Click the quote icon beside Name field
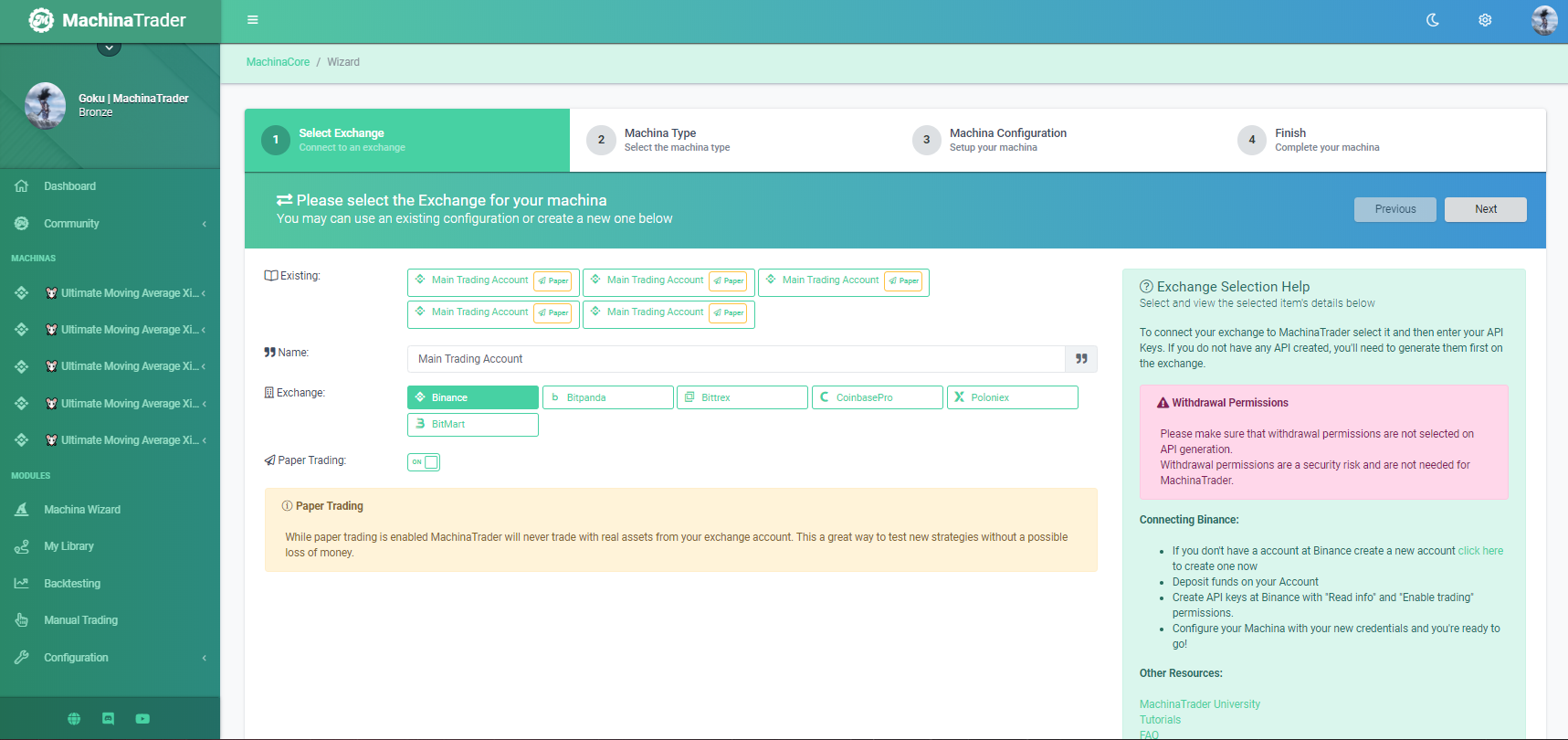The width and height of the screenshot is (1568, 740). [1080, 359]
